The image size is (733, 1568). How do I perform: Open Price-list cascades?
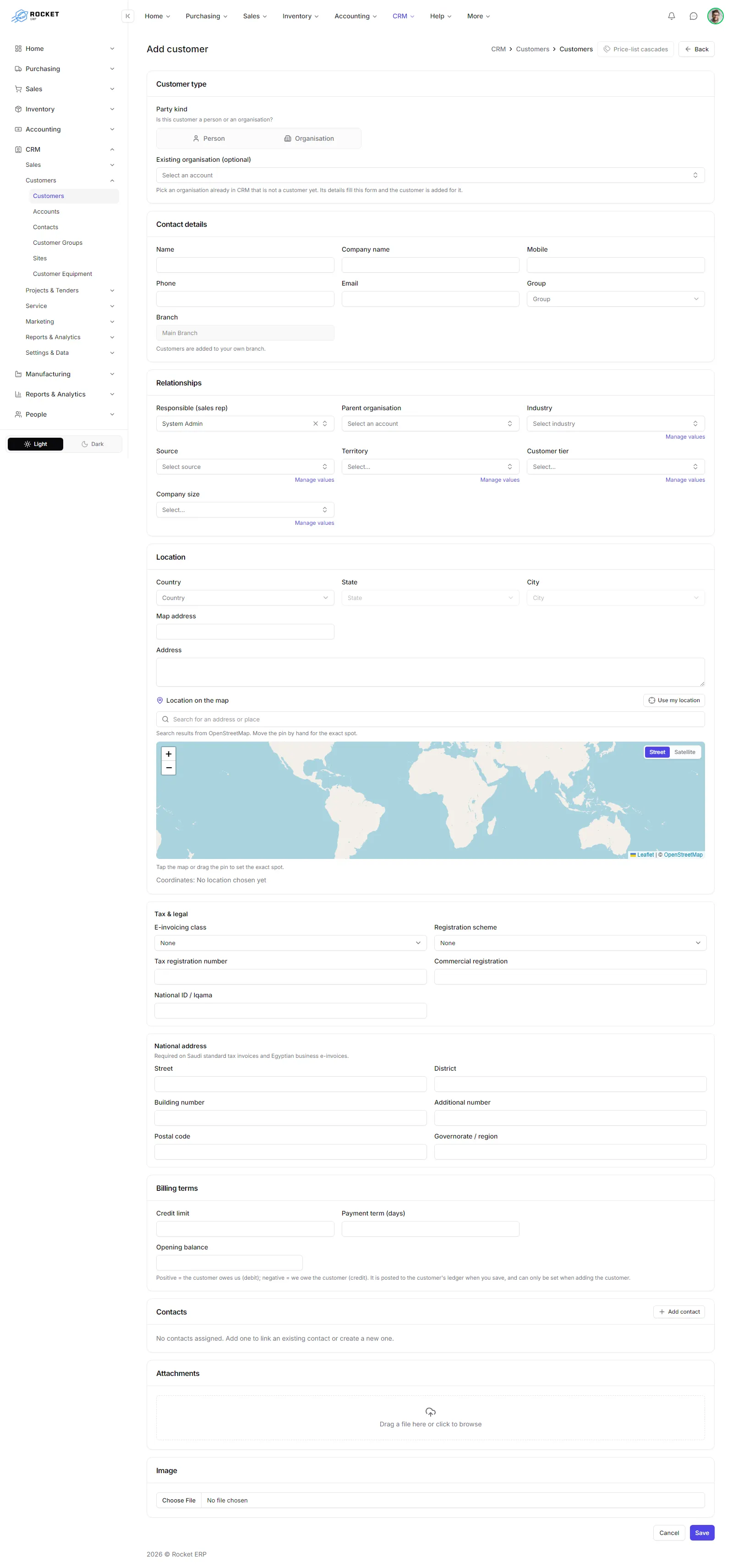635,50
